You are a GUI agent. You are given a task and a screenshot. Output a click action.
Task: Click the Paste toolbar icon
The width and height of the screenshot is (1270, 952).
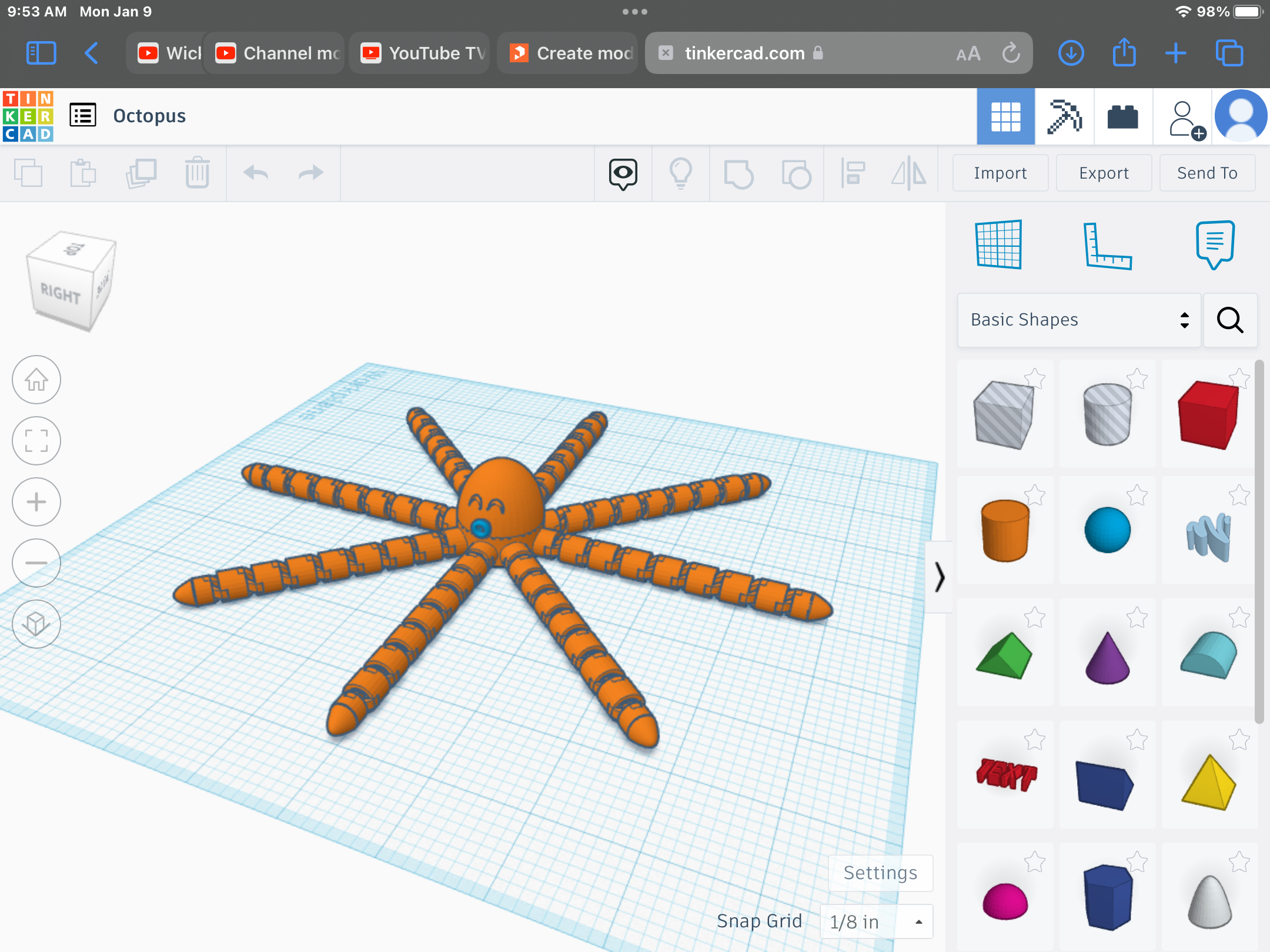point(83,173)
